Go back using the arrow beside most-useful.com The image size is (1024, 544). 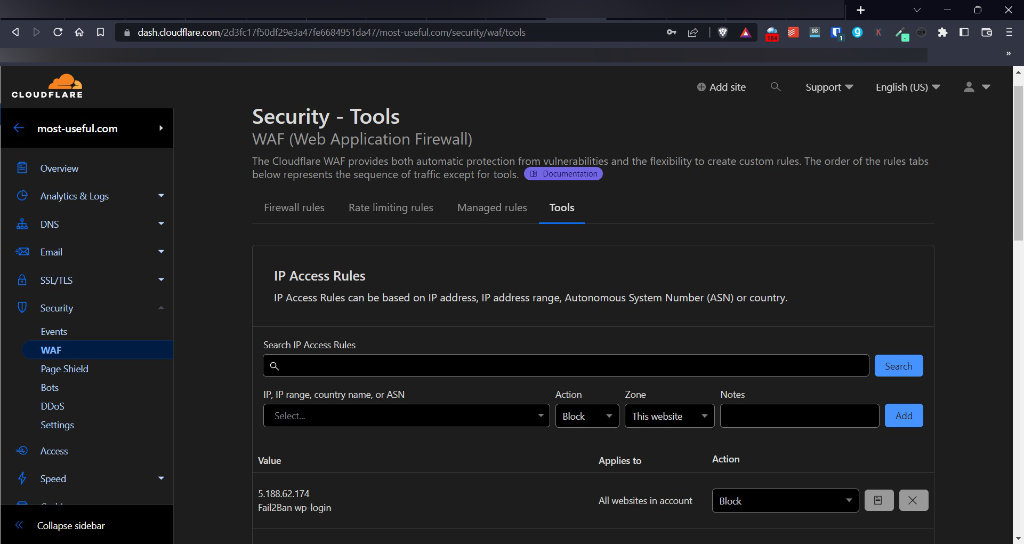click(x=18, y=128)
